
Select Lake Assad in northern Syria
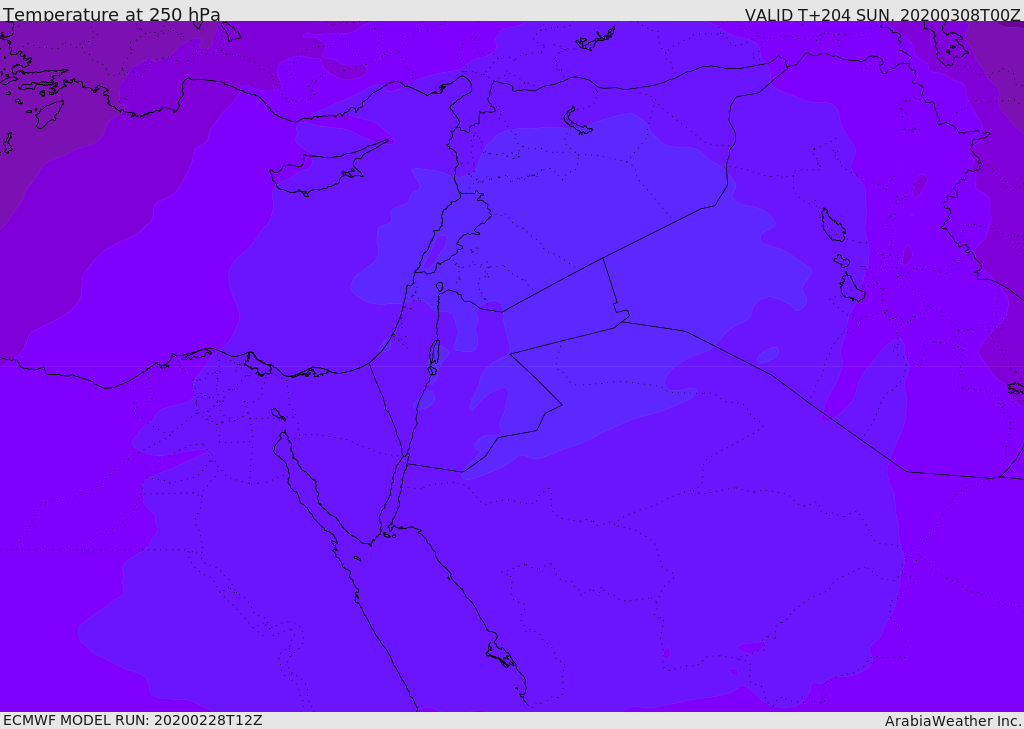click(x=578, y=121)
